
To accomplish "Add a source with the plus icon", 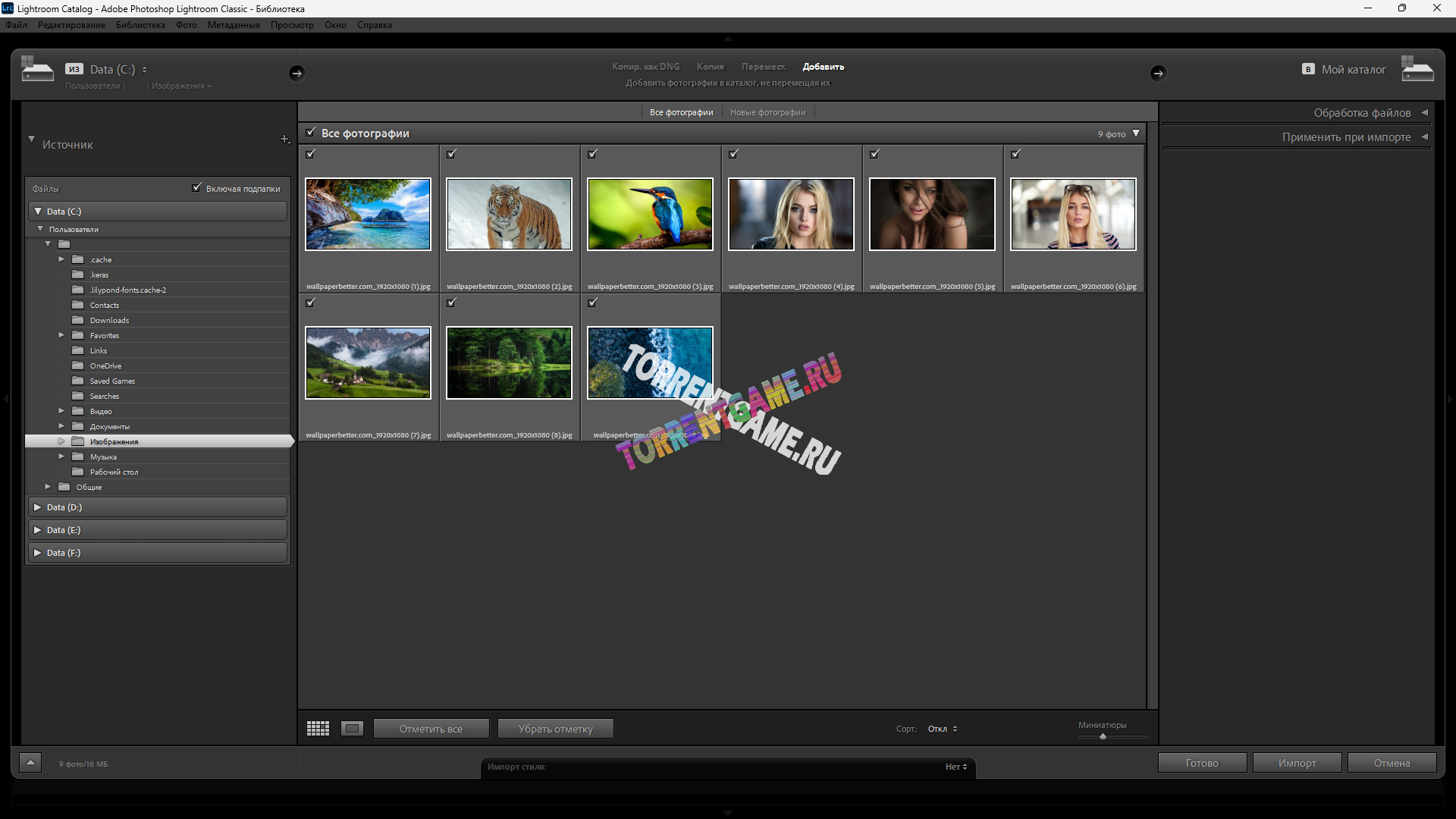I will (285, 139).
